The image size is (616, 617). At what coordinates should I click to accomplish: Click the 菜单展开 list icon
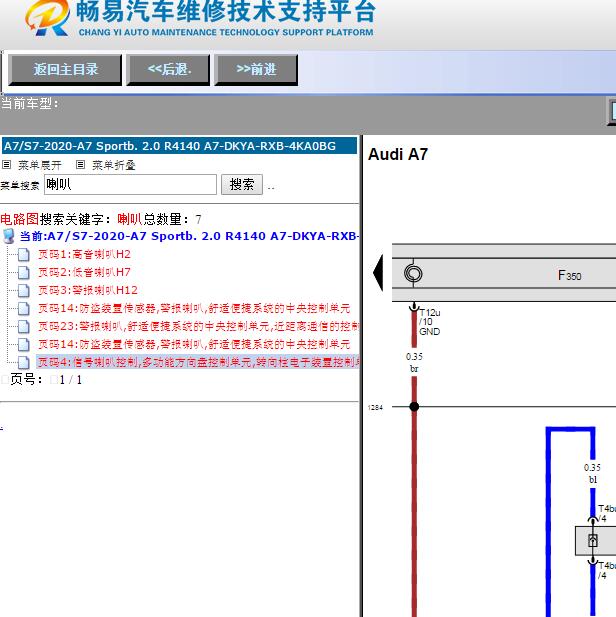pyautogui.click(x=6, y=164)
